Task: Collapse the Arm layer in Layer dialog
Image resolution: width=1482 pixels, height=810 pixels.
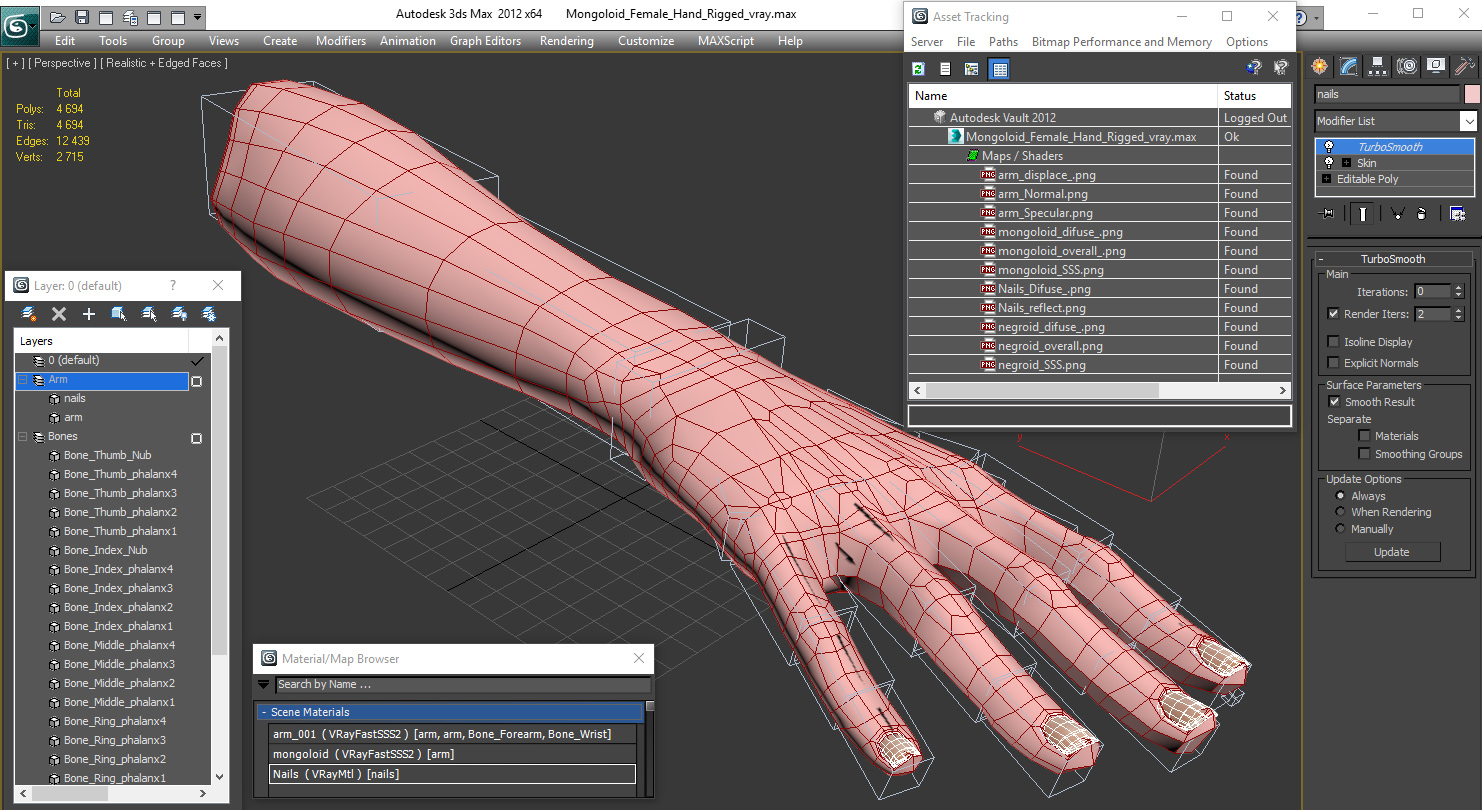Action: click(22, 380)
